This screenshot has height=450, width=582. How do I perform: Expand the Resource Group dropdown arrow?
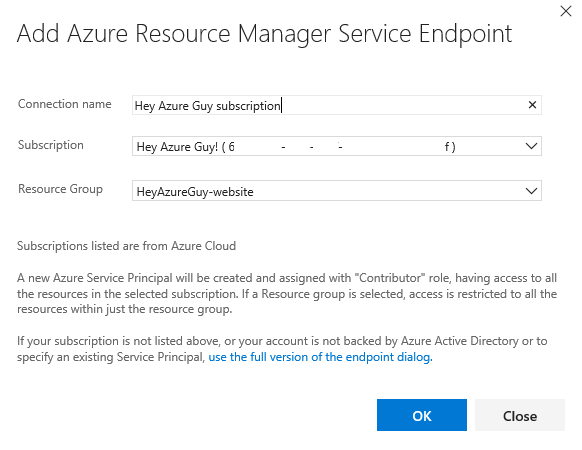tap(532, 191)
